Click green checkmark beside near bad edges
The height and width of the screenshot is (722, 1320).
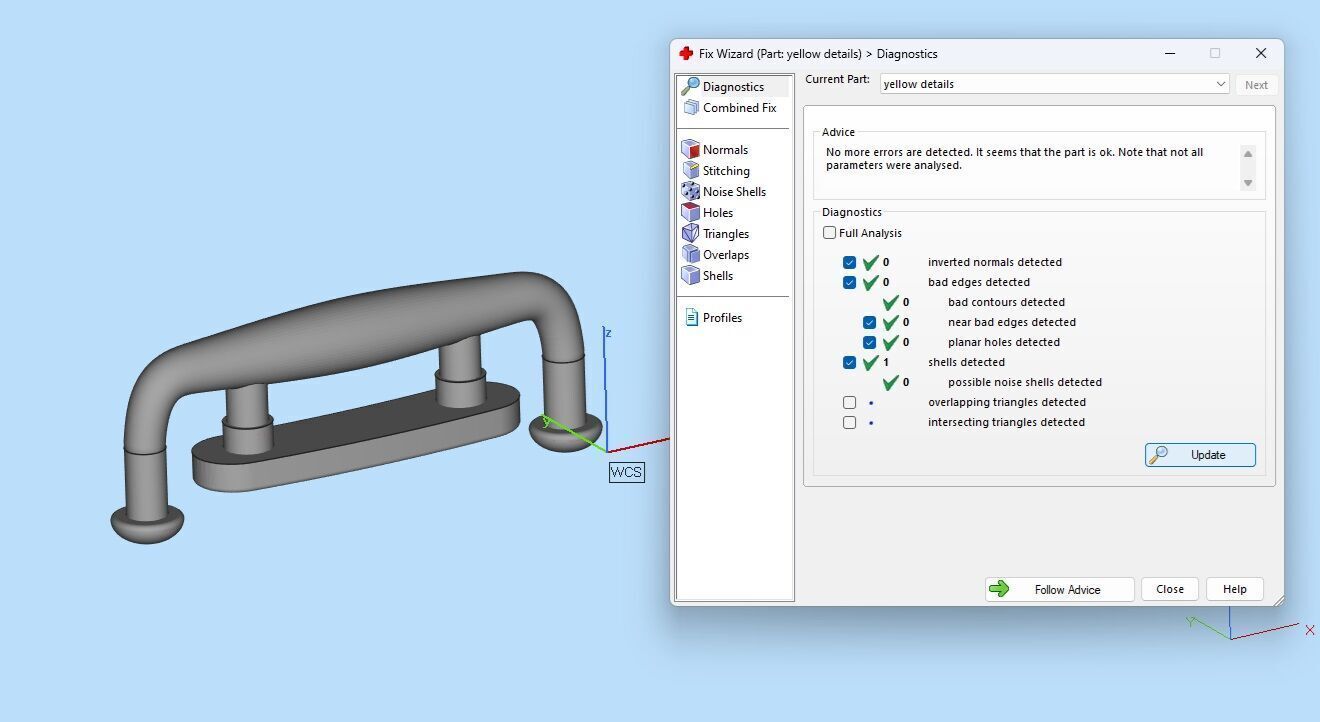coord(890,322)
